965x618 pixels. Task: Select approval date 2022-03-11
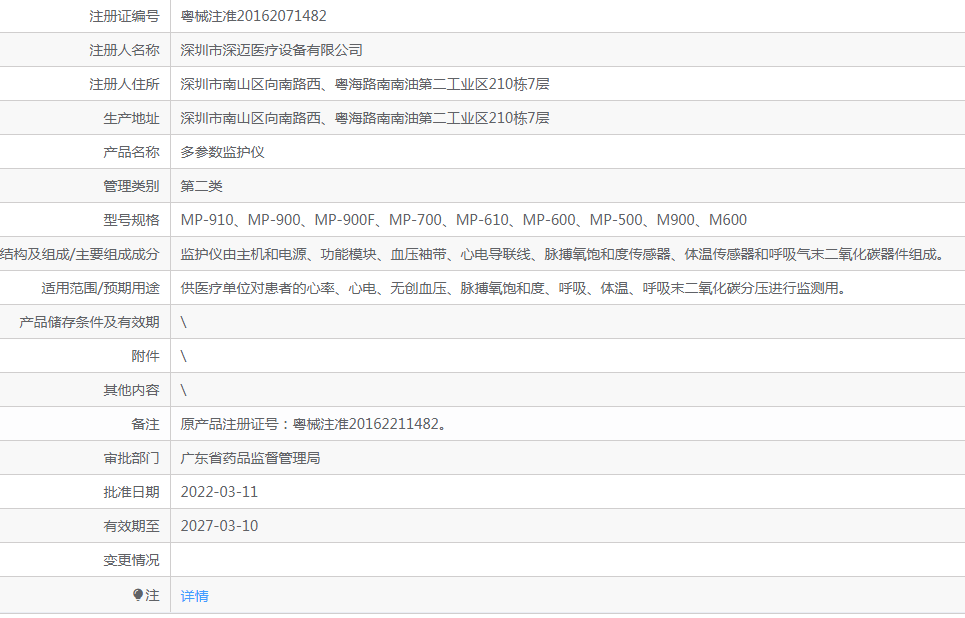point(219,492)
